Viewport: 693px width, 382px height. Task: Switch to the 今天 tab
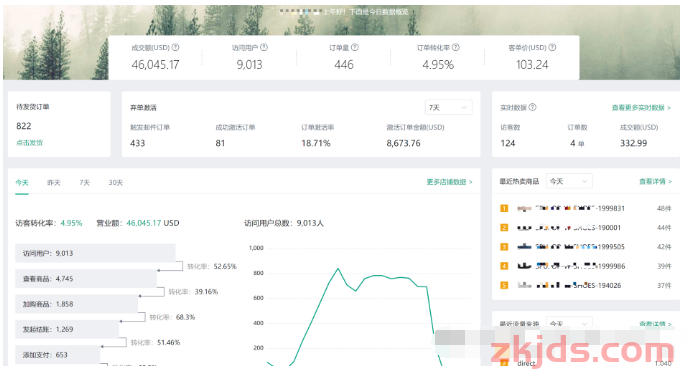coord(22,183)
